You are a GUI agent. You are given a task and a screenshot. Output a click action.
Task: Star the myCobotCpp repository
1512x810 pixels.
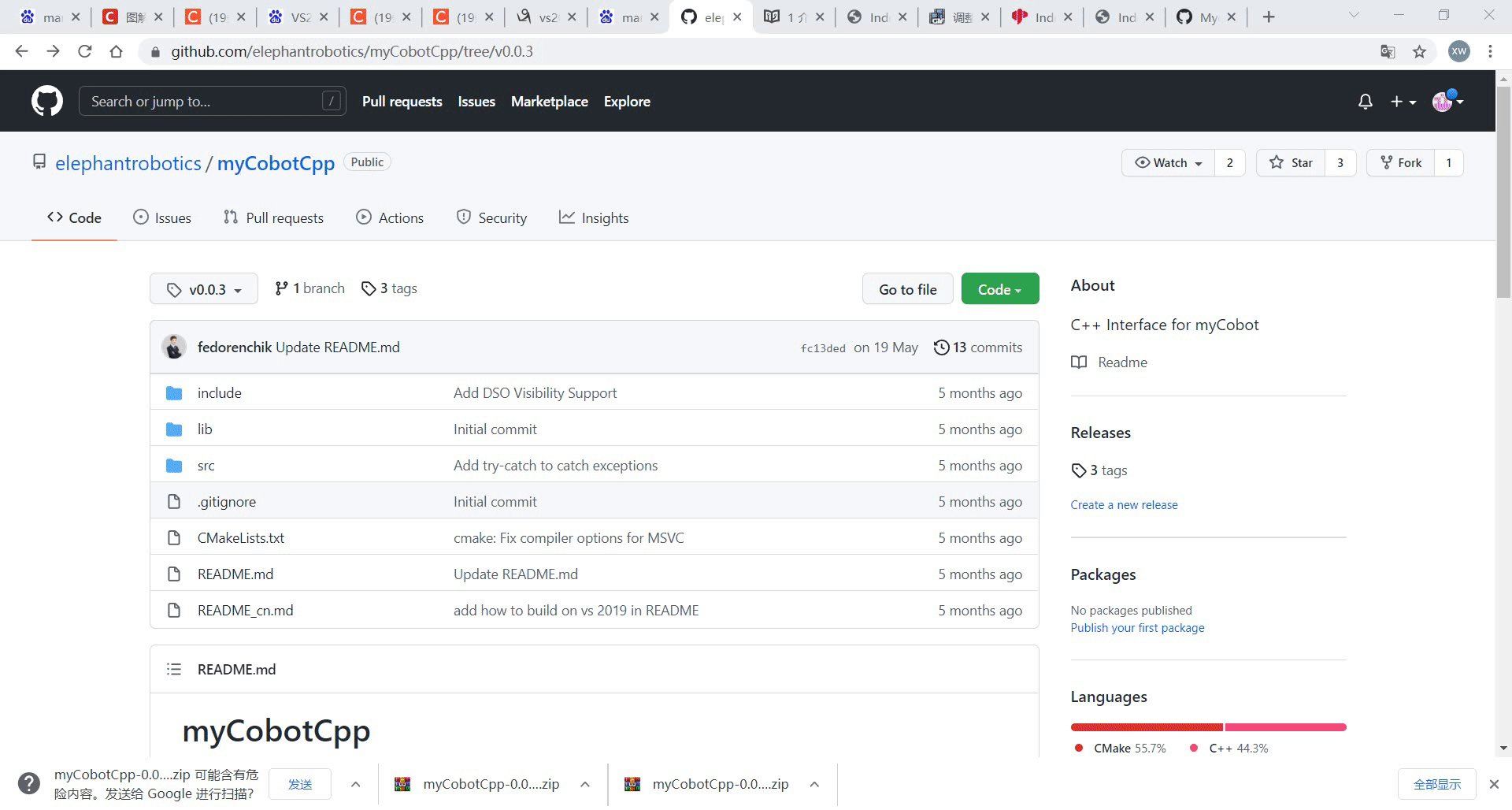[1291, 163]
